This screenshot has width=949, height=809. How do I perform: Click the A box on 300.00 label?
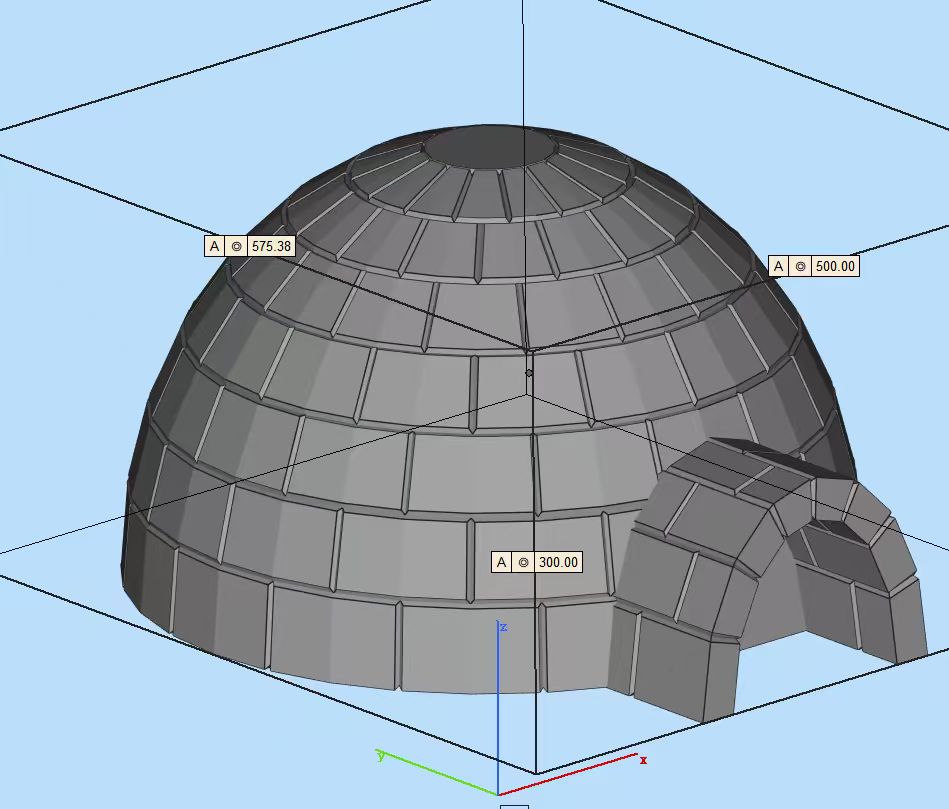coord(501,562)
